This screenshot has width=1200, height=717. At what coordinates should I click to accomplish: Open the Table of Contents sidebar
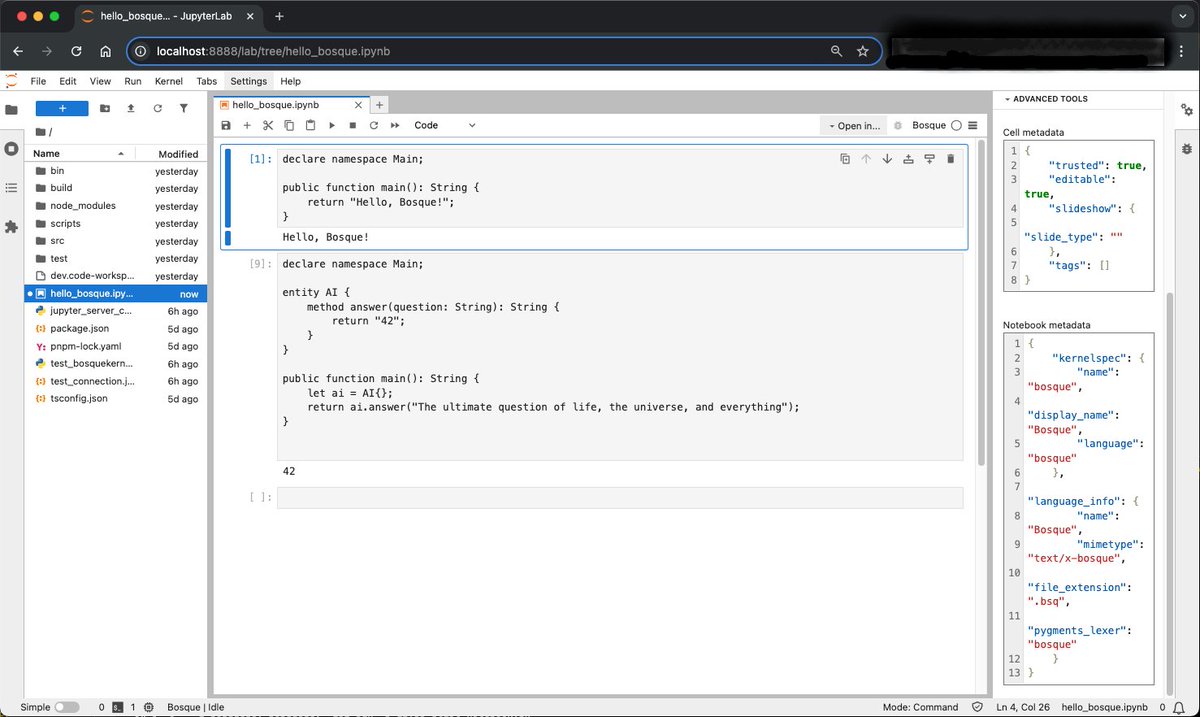11,188
